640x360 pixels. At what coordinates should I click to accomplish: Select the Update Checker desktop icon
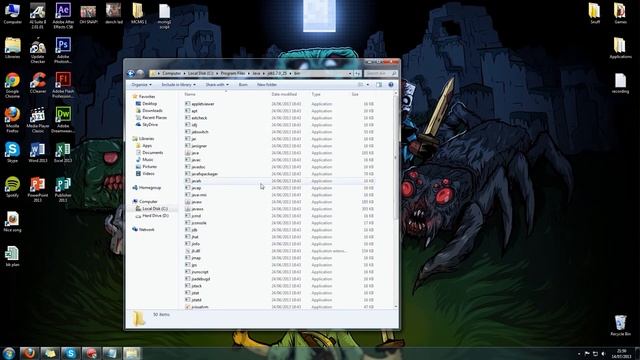(38, 50)
